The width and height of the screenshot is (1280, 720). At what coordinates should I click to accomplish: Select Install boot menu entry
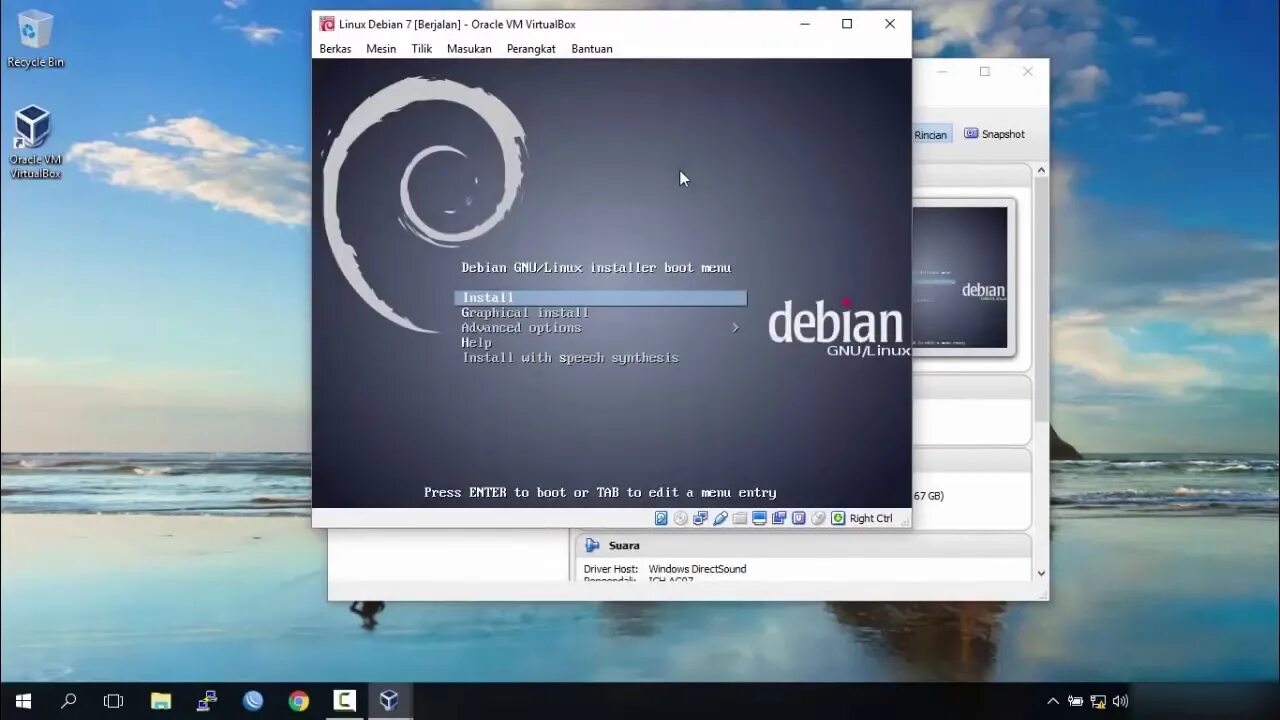tap(601, 298)
